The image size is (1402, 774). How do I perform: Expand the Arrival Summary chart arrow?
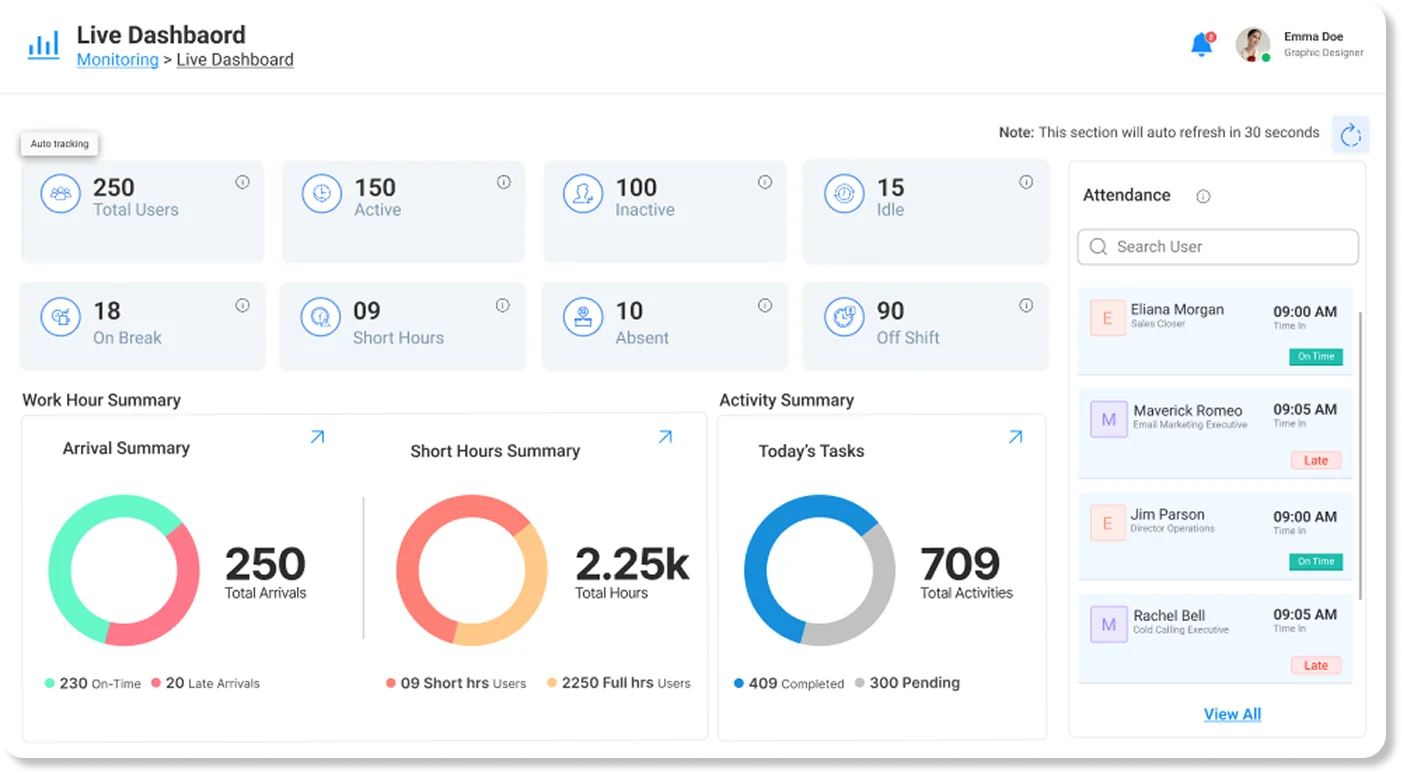[x=317, y=437]
